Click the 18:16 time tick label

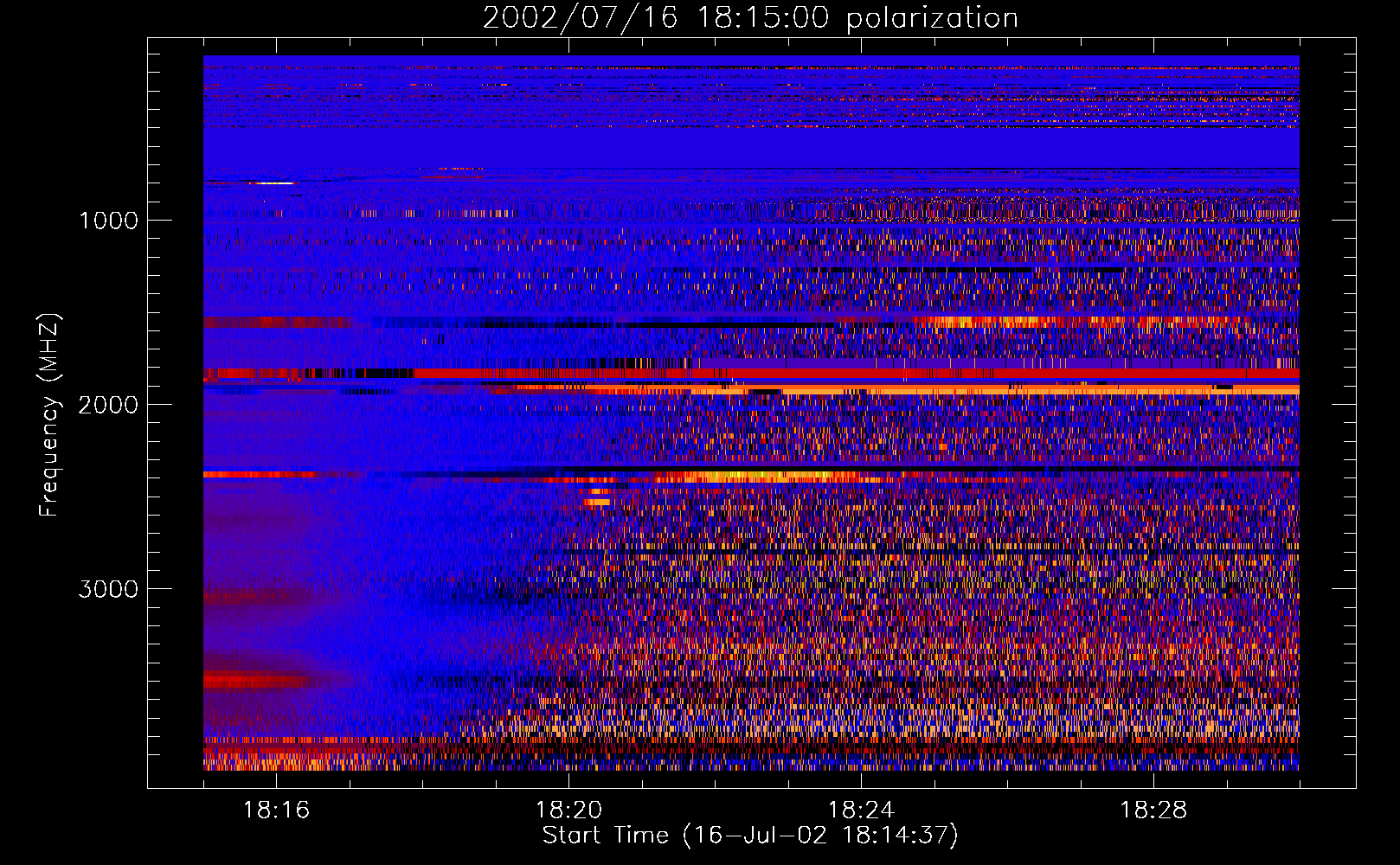[276, 811]
